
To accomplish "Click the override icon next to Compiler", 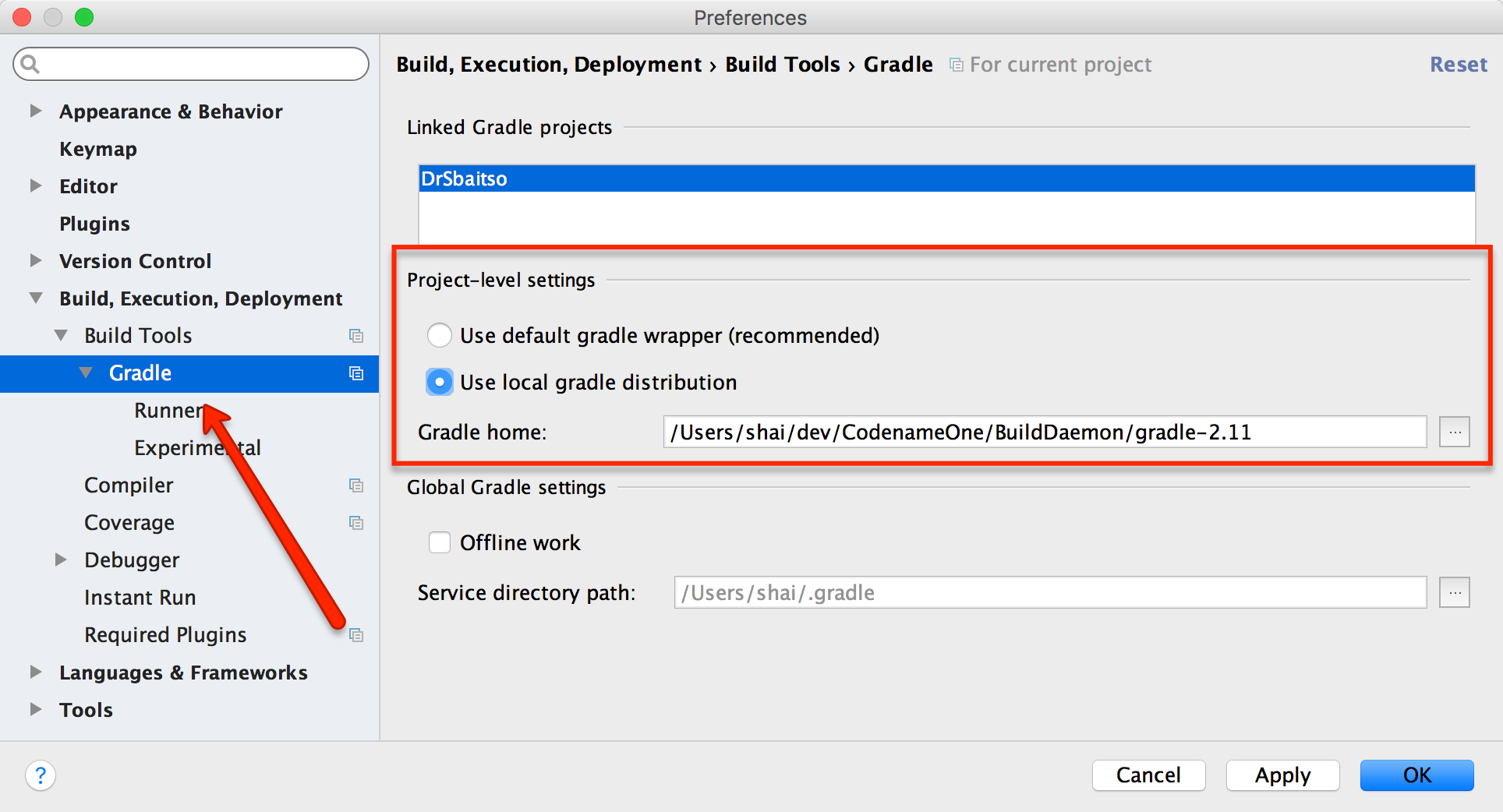I will 357,485.
